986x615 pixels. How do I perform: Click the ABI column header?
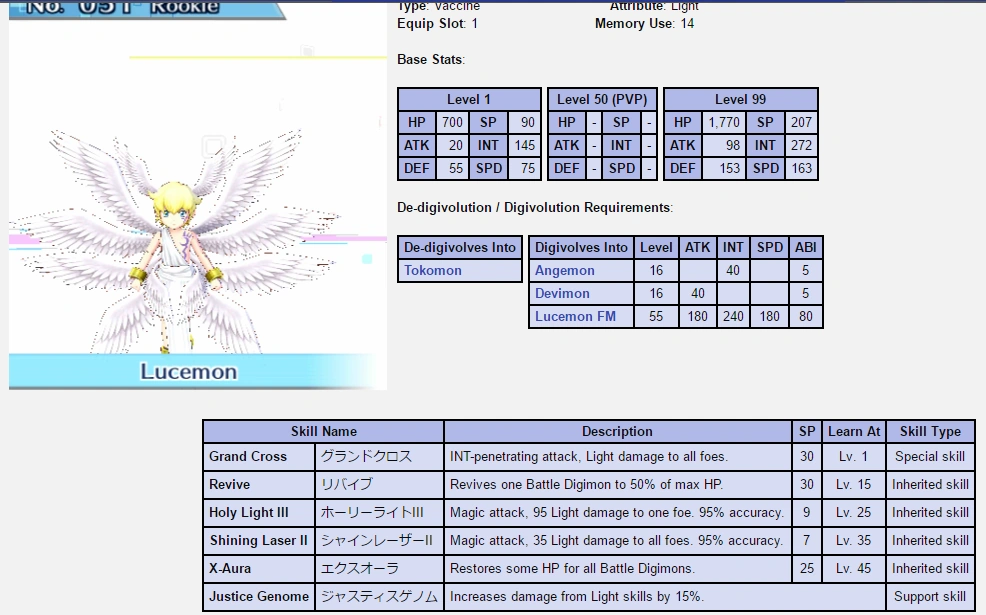[806, 248]
